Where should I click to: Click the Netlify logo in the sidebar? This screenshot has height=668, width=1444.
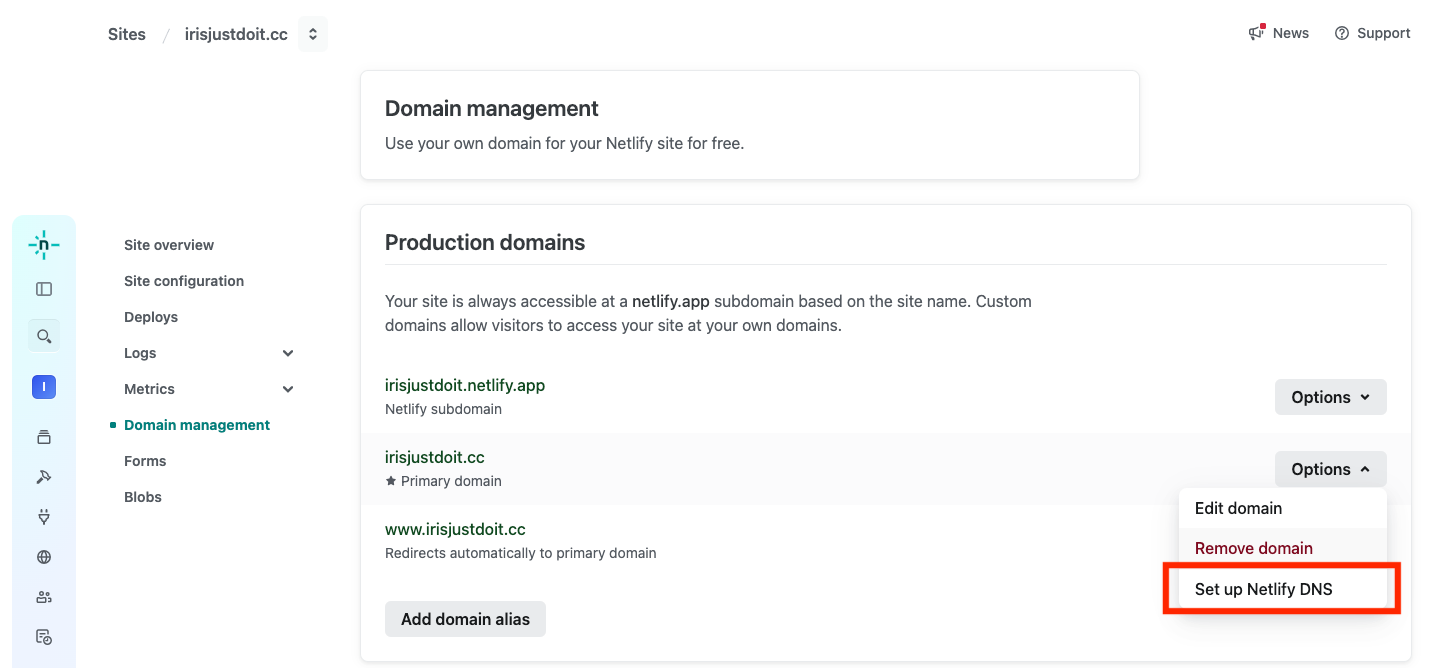(44, 245)
